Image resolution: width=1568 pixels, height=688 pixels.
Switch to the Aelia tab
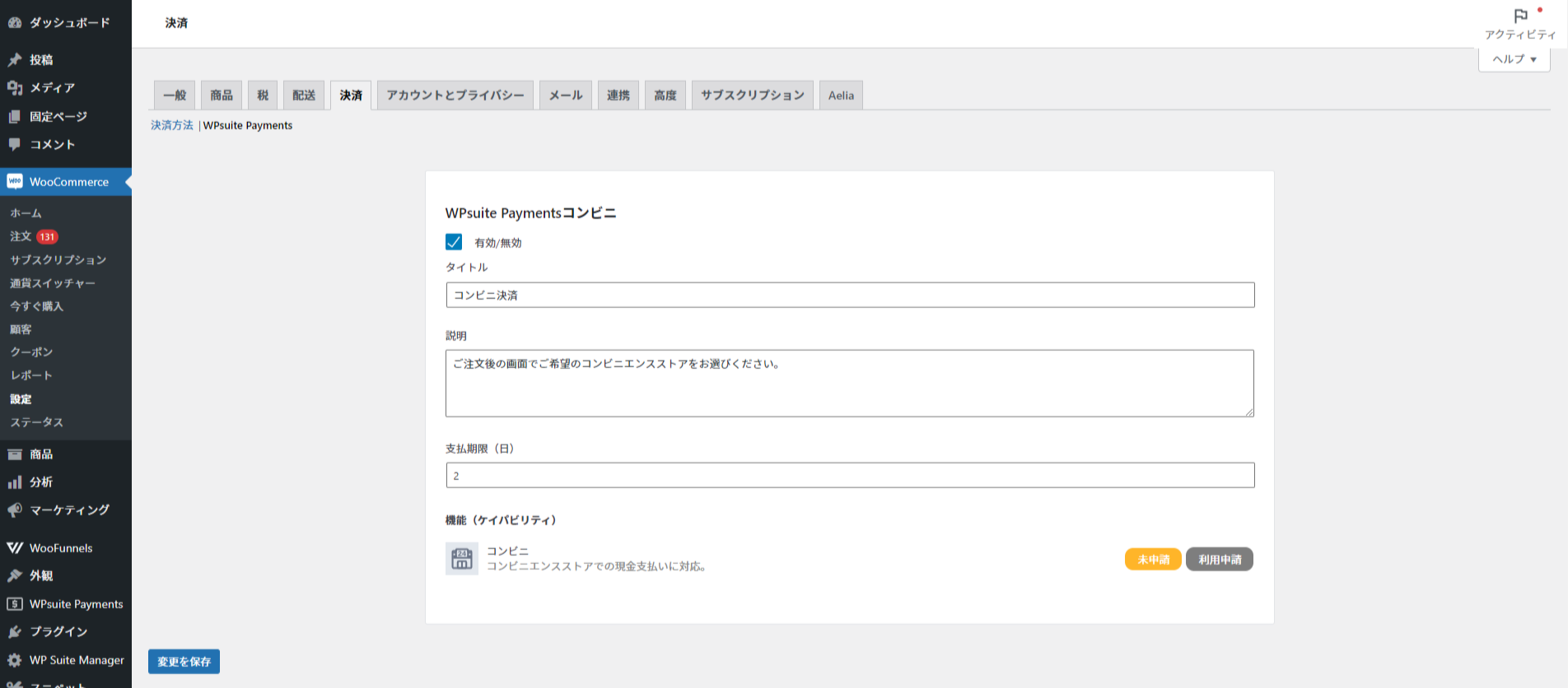841,95
